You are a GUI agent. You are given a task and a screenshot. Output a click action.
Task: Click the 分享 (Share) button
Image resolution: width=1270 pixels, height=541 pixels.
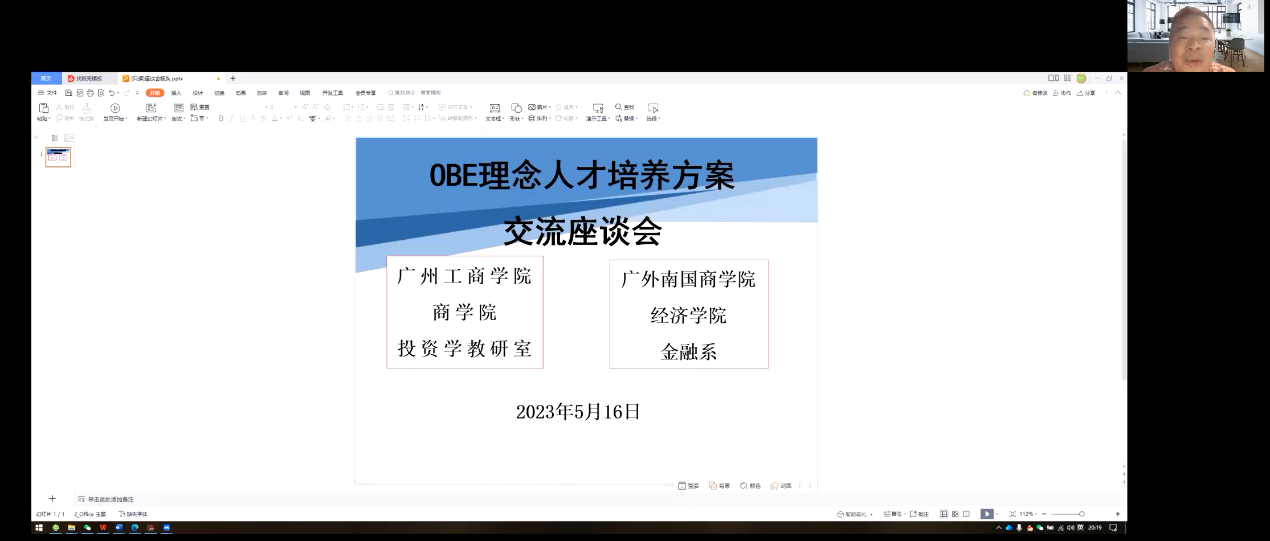click(1087, 93)
